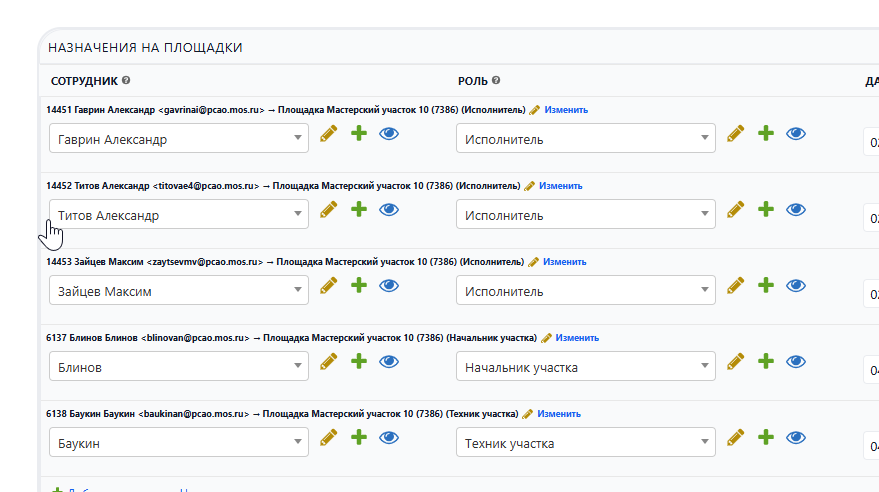View Баукин employee via eye icon
The height and width of the screenshot is (492, 879).
[x=389, y=438]
